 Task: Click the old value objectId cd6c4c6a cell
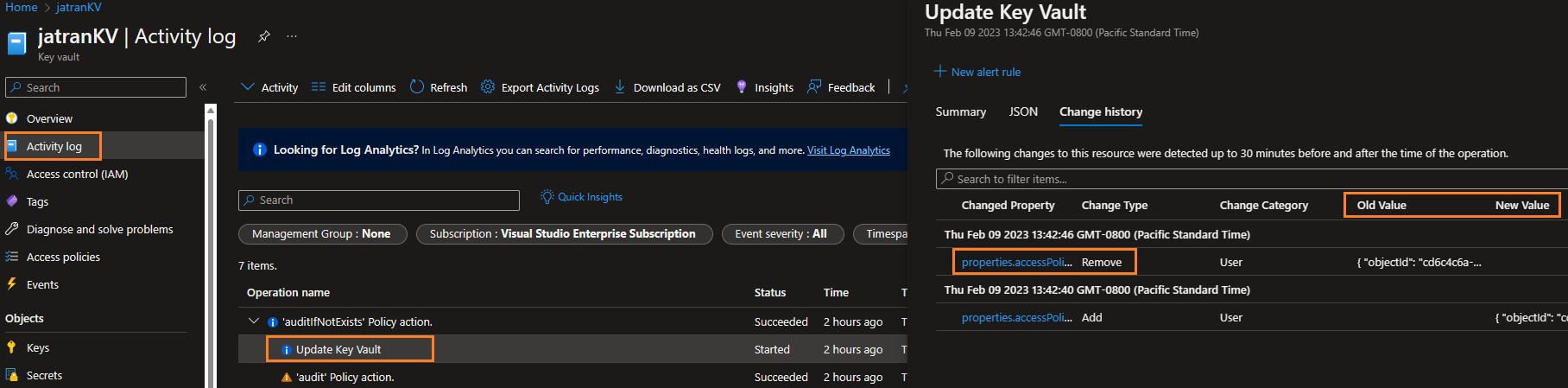click(x=1419, y=262)
